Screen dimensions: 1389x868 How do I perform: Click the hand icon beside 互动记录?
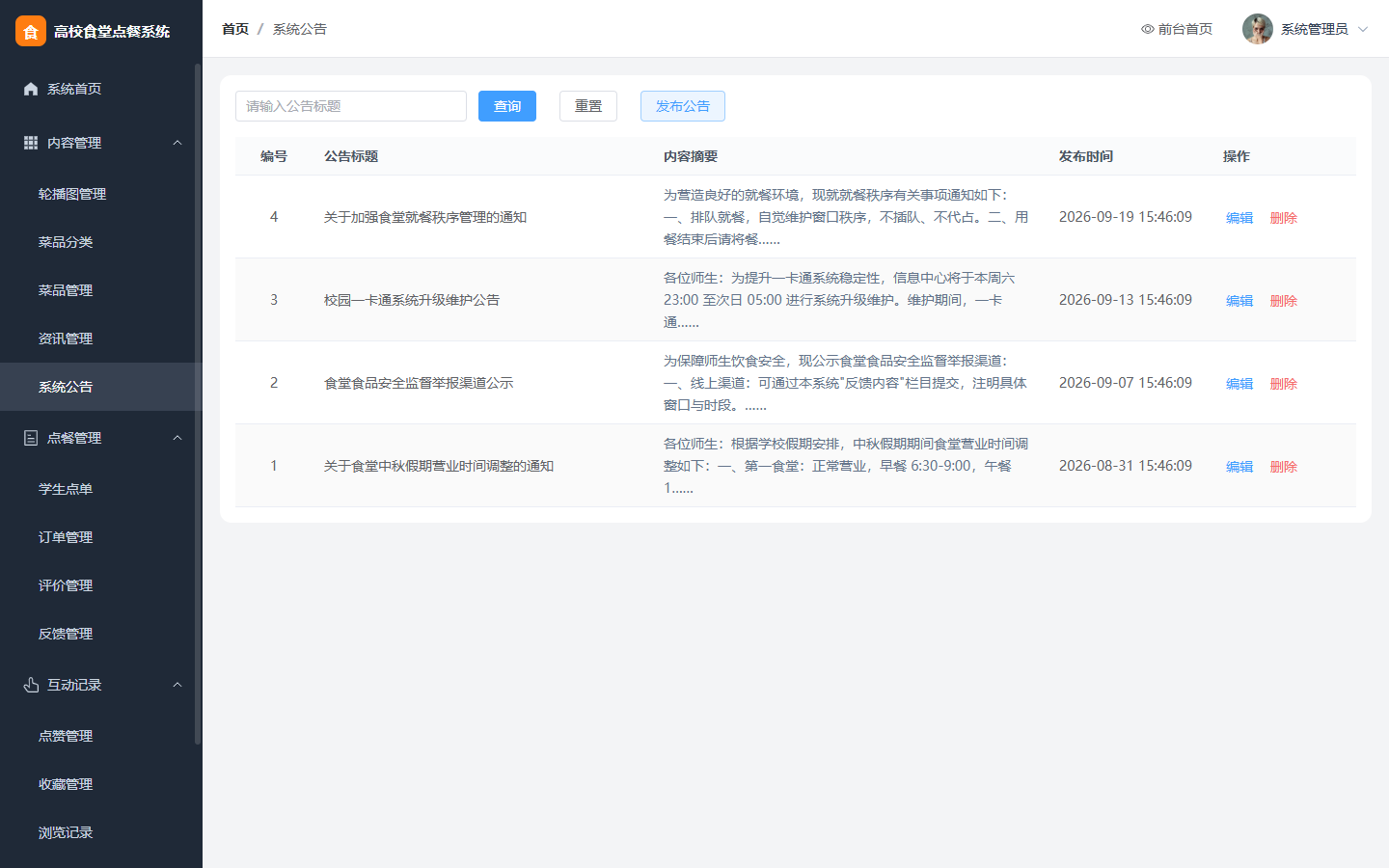click(x=31, y=685)
